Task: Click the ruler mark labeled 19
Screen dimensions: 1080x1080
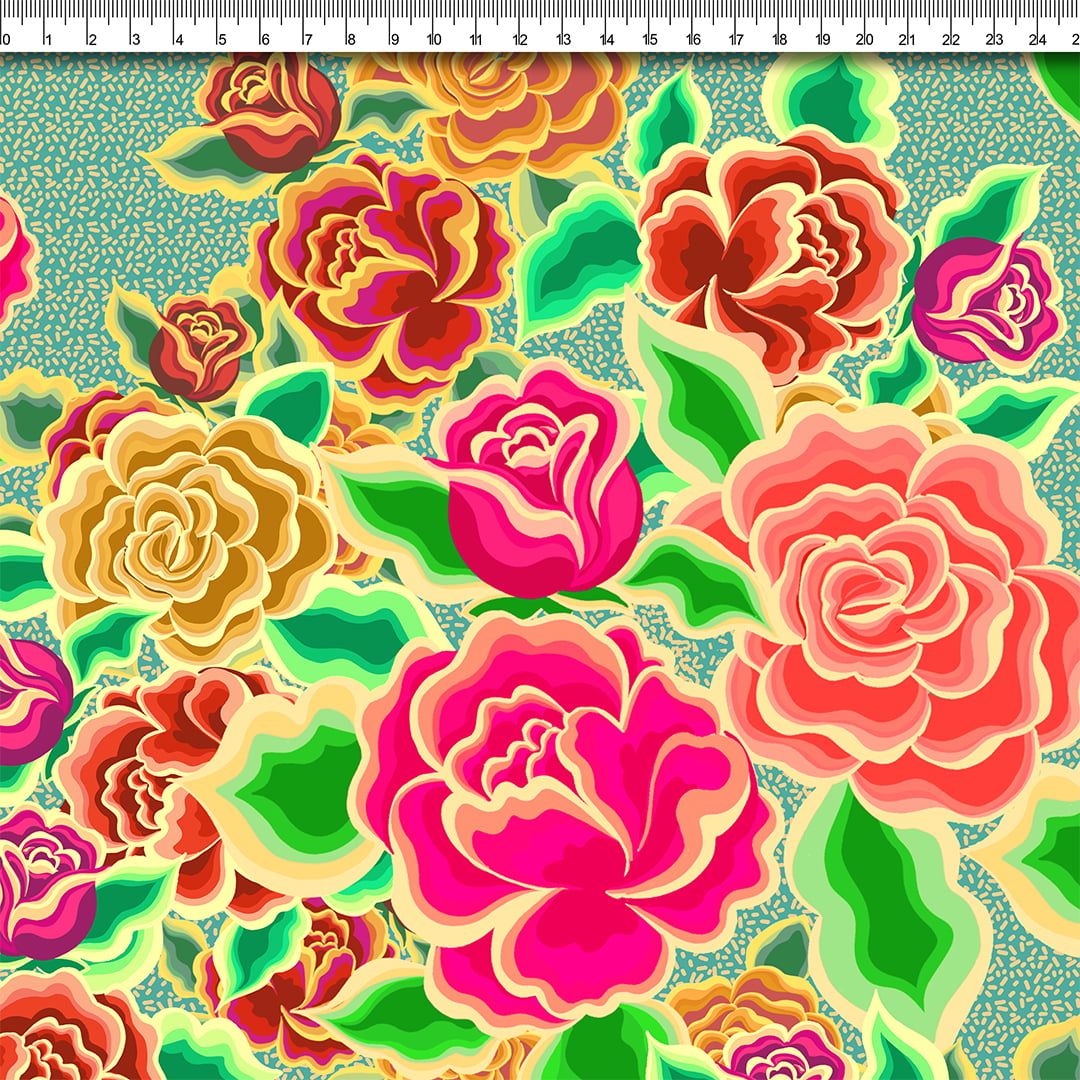Action: pyautogui.click(x=822, y=40)
